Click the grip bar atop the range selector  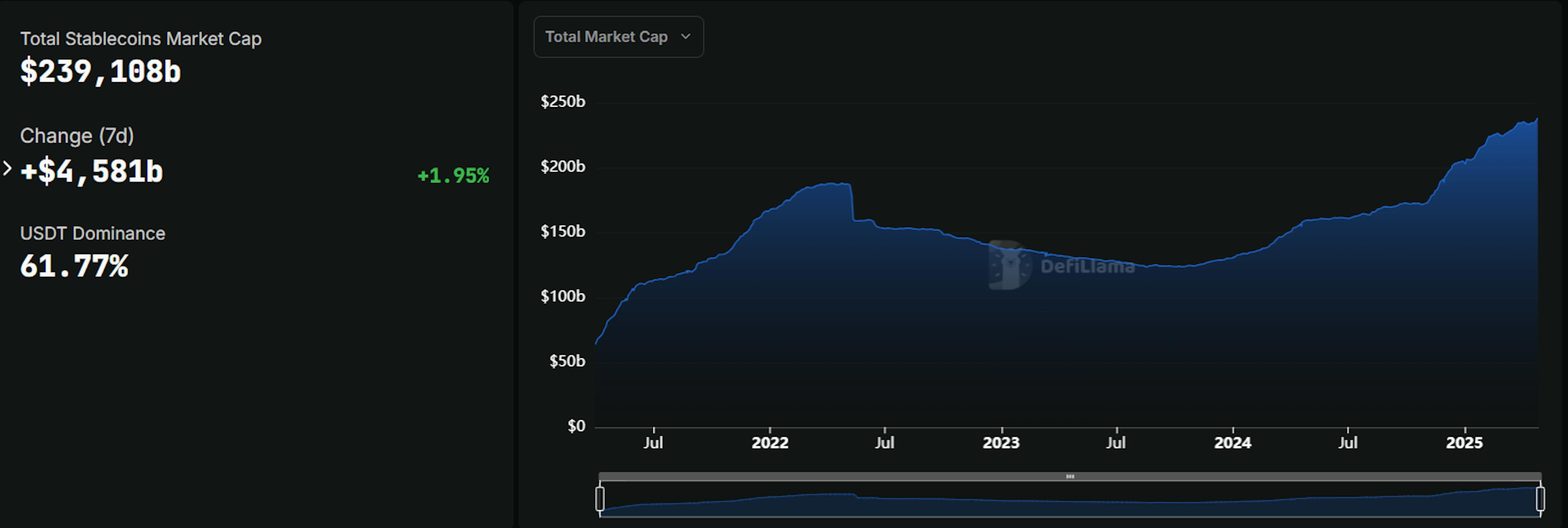pos(1069,476)
